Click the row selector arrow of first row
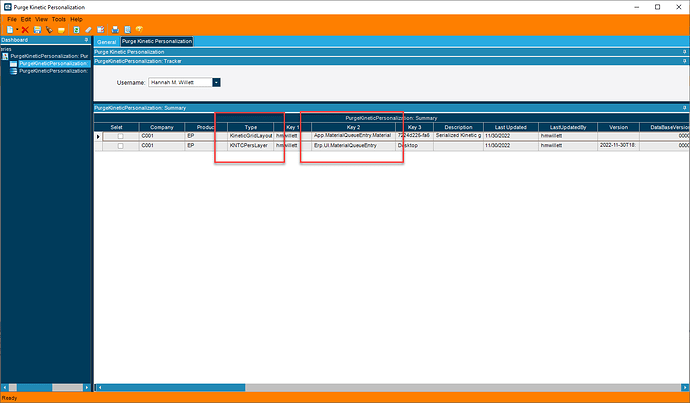The width and height of the screenshot is (690, 403). (98, 136)
